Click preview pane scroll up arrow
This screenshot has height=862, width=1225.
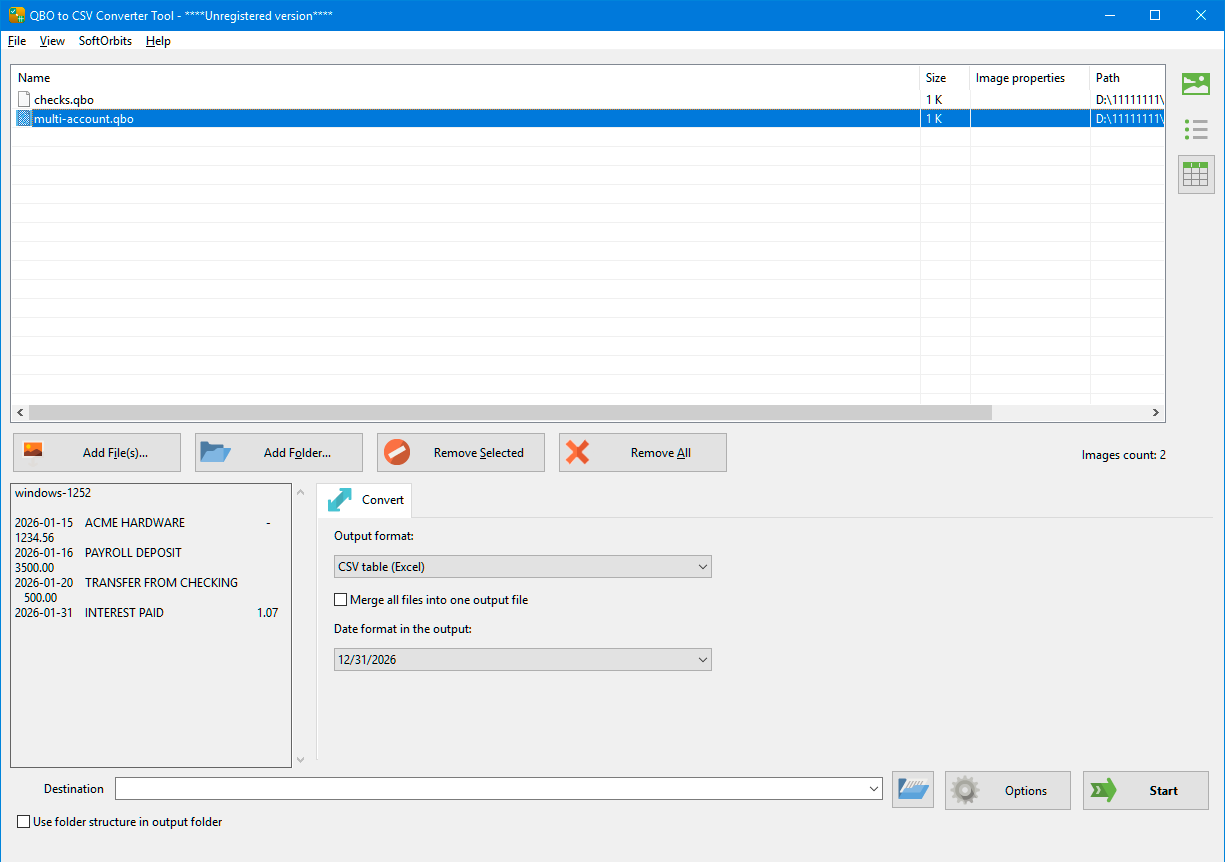[301, 492]
